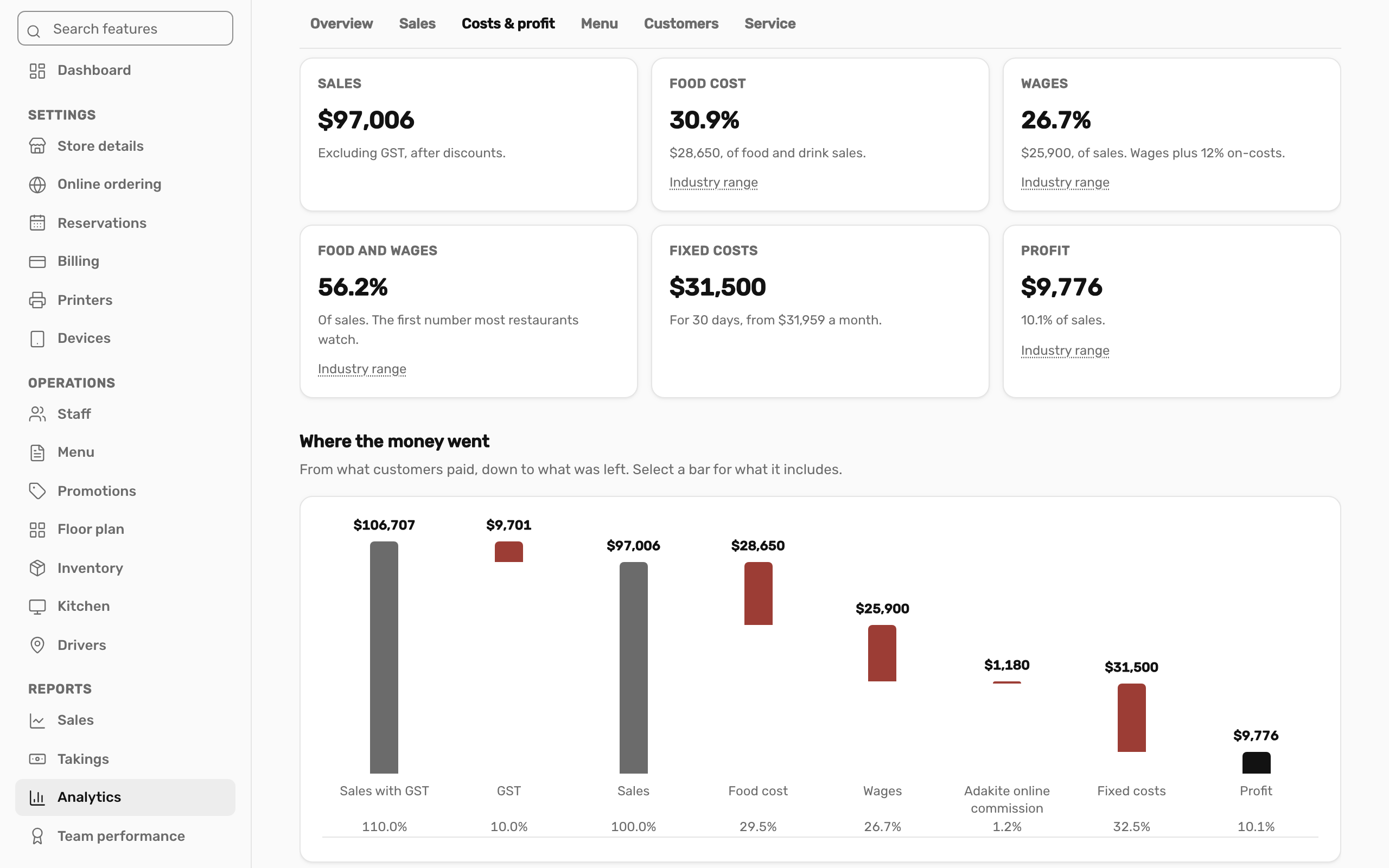Click the Team performance award icon
The height and width of the screenshot is (868, 1389).
point(37,836)
